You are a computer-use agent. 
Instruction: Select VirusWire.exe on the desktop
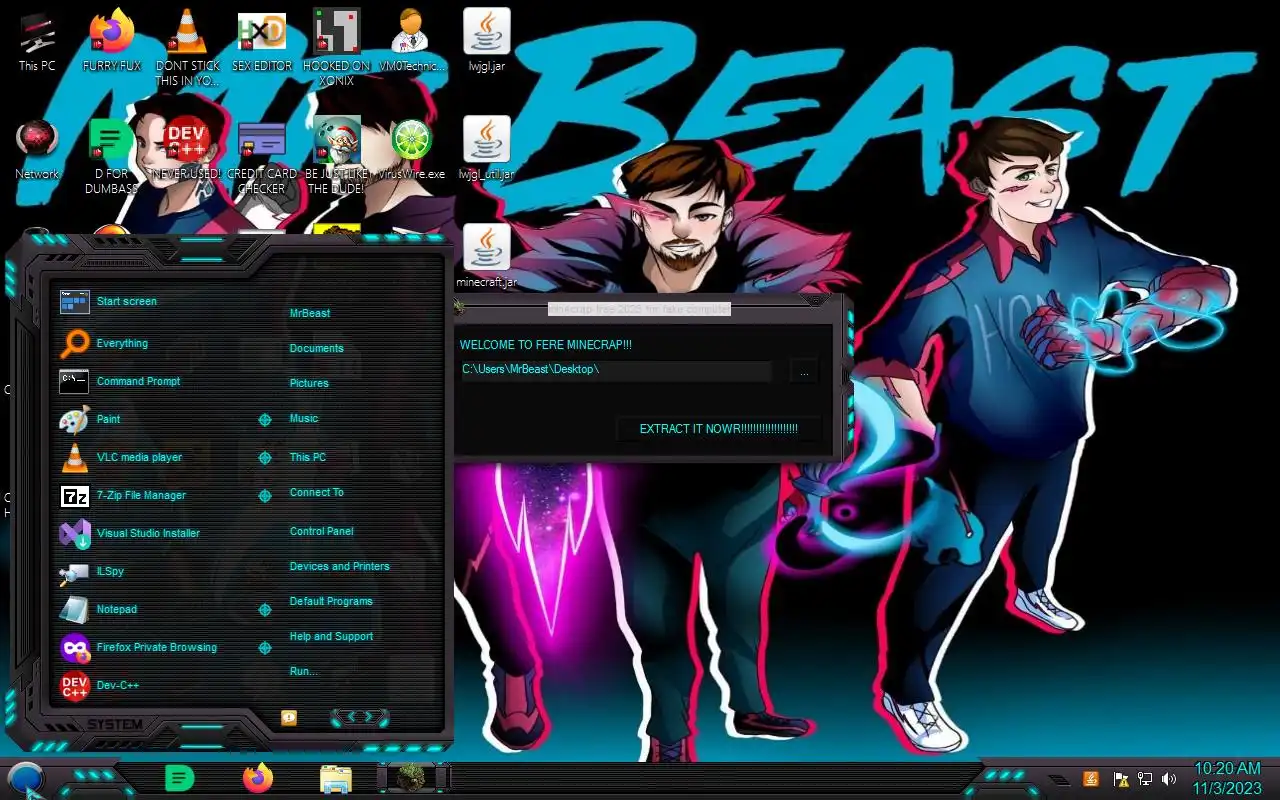[412, 150]
